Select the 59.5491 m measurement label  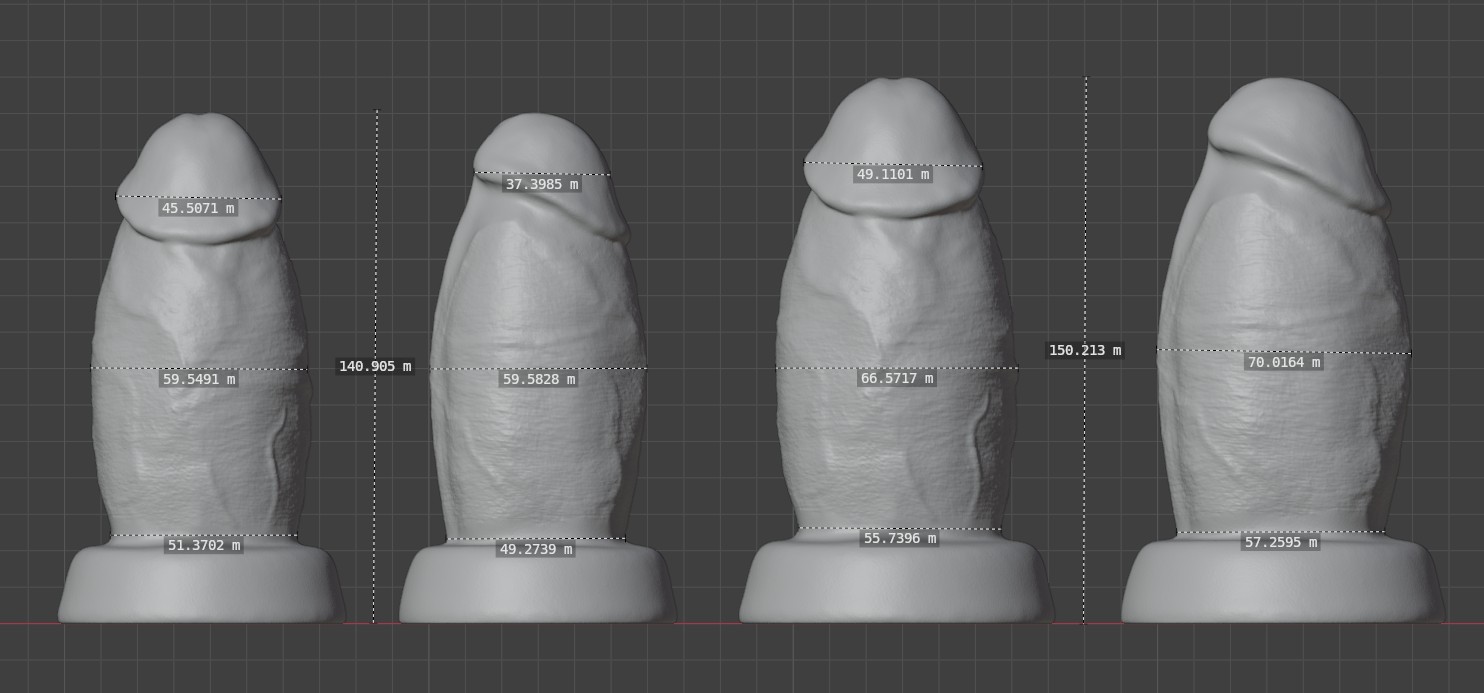(x=198, y=379)
